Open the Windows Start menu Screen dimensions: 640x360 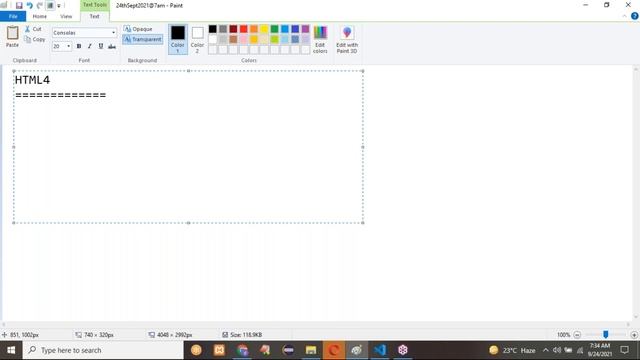(x=11, y=350)
